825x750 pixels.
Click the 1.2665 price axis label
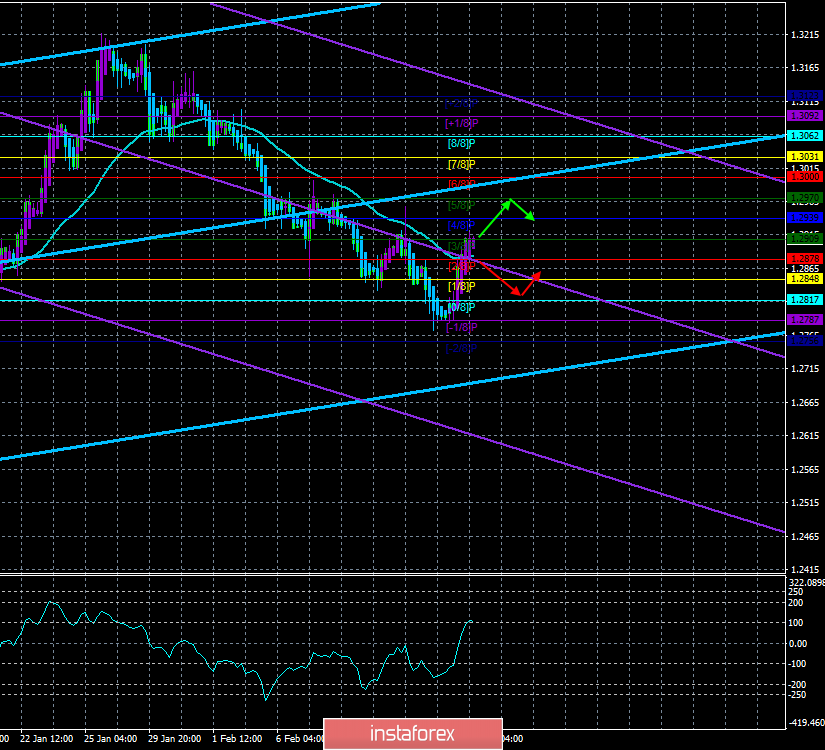click(x=805, y=403)
